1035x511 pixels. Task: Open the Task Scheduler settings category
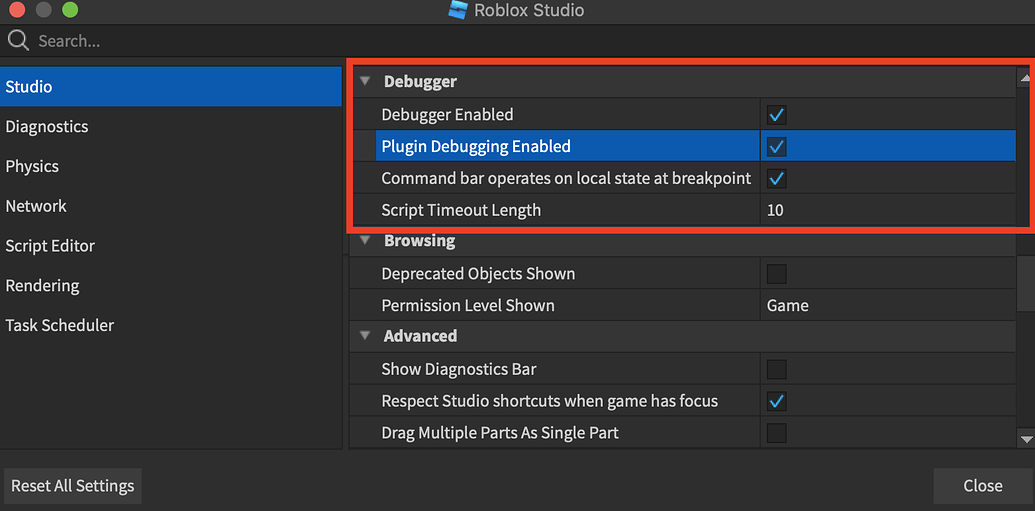coord(171,325)
